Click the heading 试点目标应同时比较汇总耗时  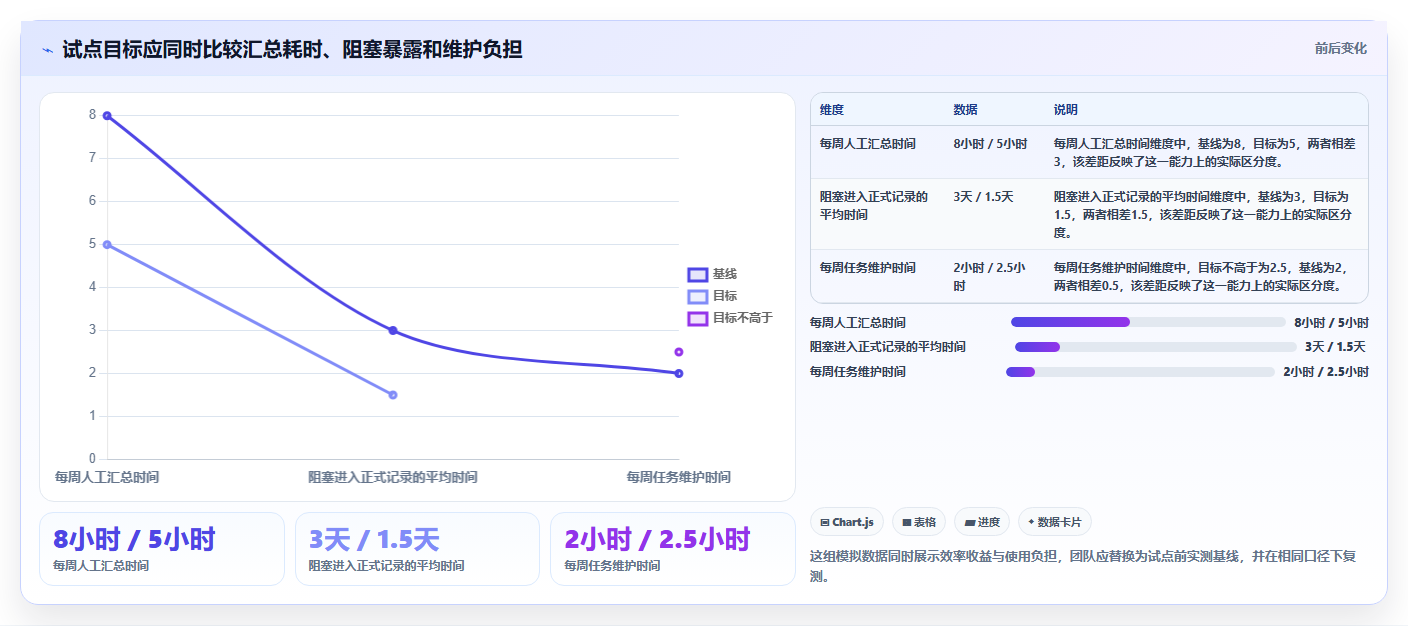(292, 49)
